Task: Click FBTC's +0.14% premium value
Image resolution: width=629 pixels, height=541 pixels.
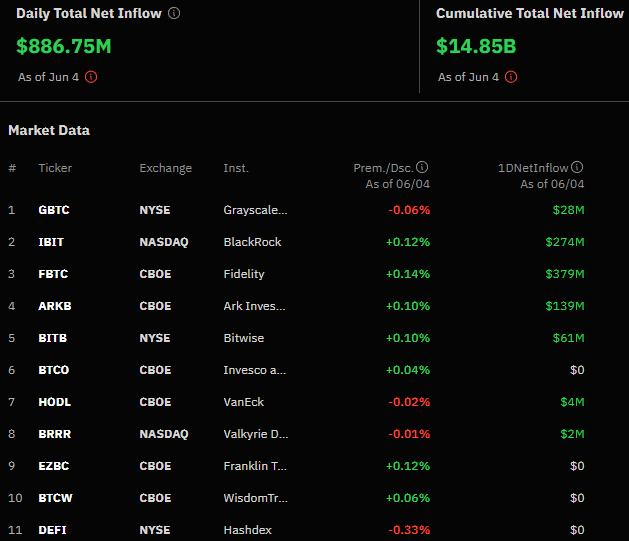Action: 408,274
